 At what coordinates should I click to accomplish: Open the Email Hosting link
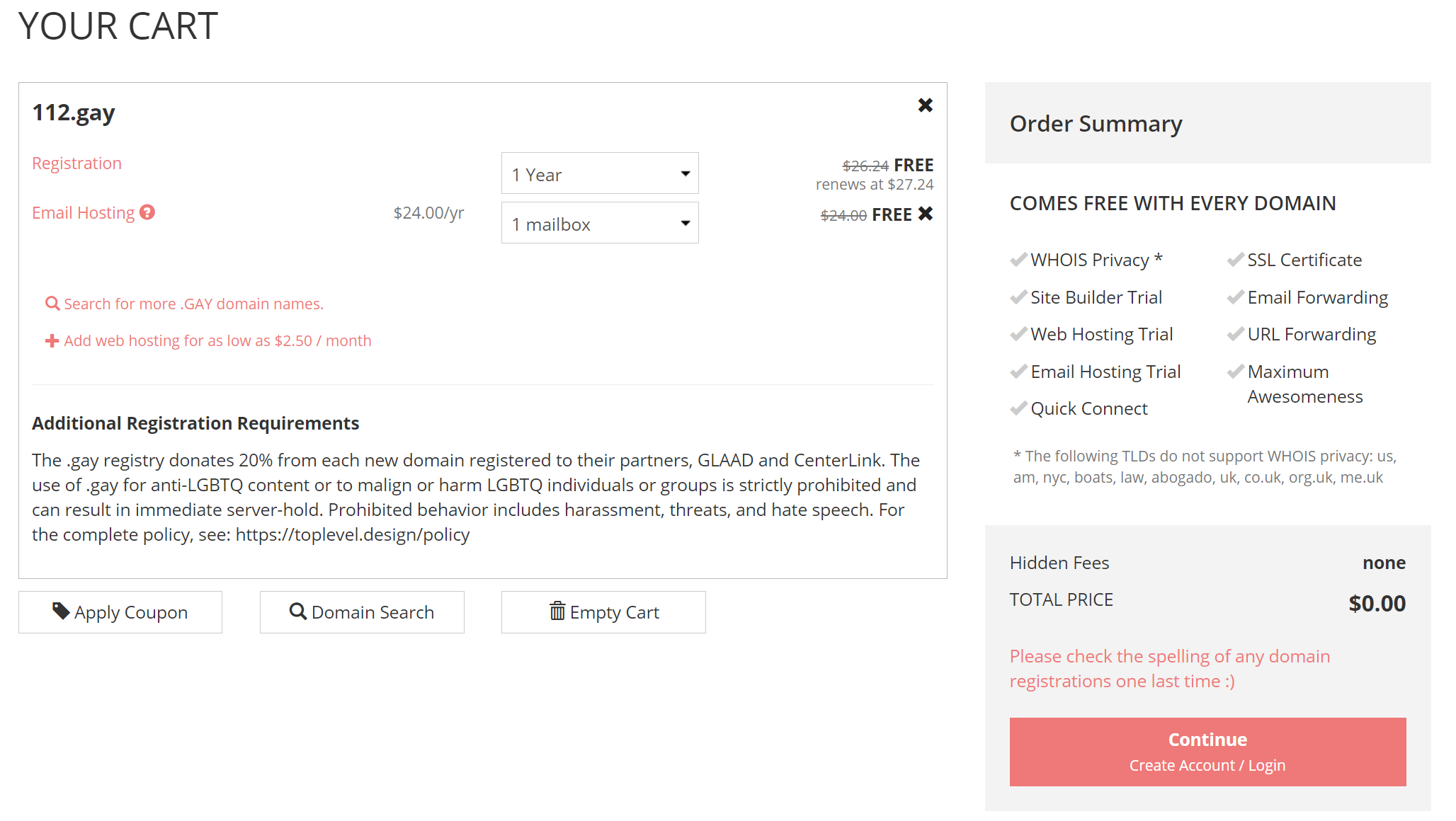(83, 213)
